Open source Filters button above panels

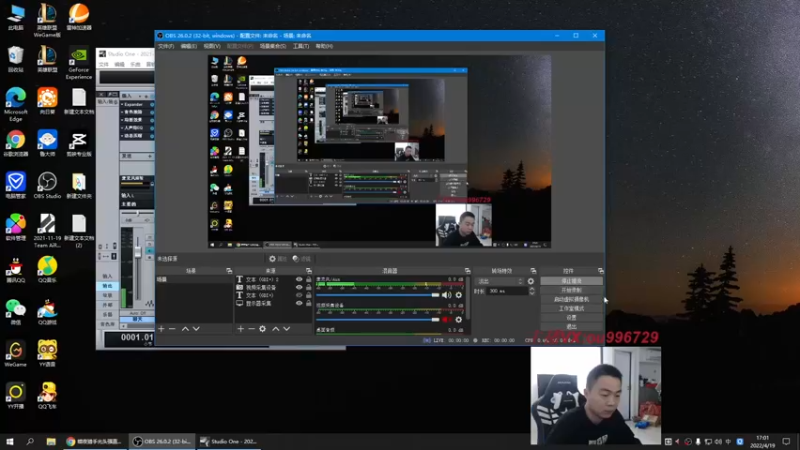[302, 259]
